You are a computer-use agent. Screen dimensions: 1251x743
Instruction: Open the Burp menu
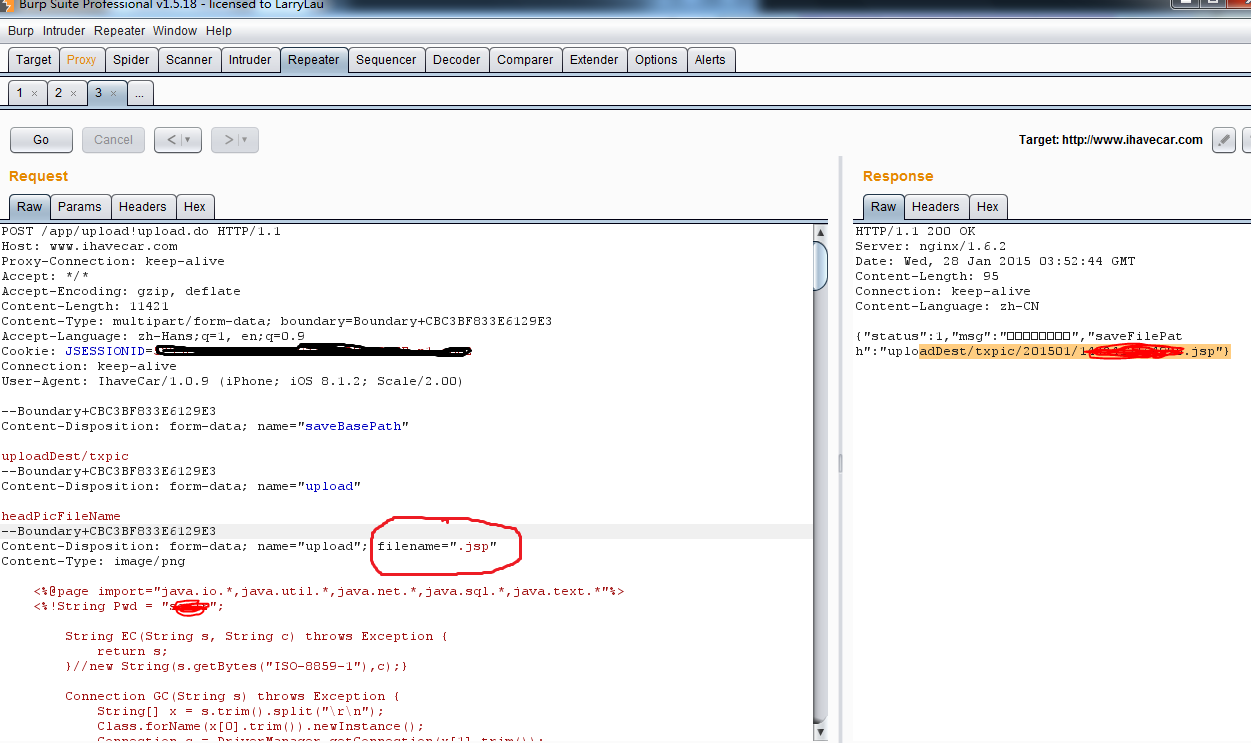click(21, 31)
